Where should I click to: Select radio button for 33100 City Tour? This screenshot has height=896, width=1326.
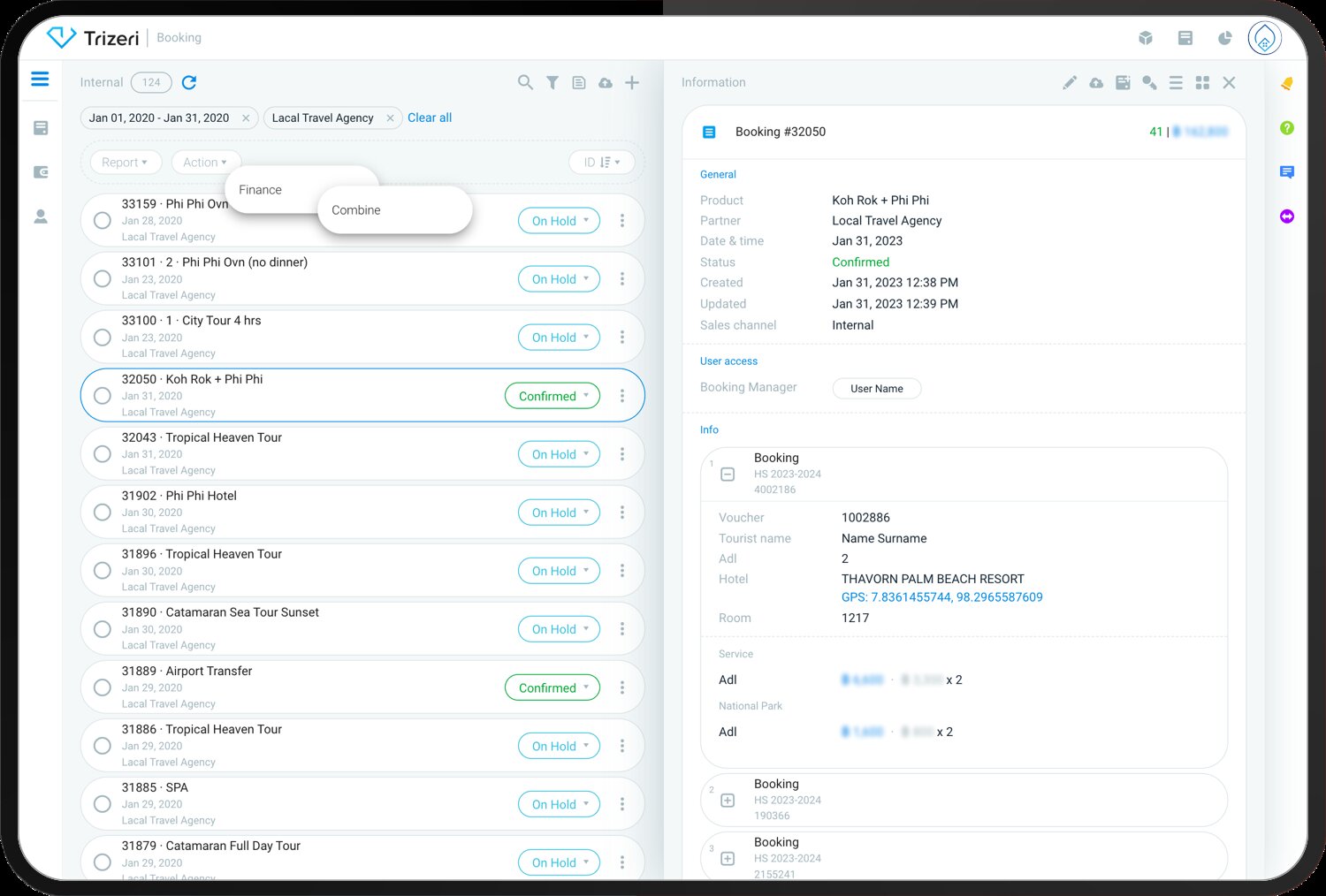tap(103, 338)
